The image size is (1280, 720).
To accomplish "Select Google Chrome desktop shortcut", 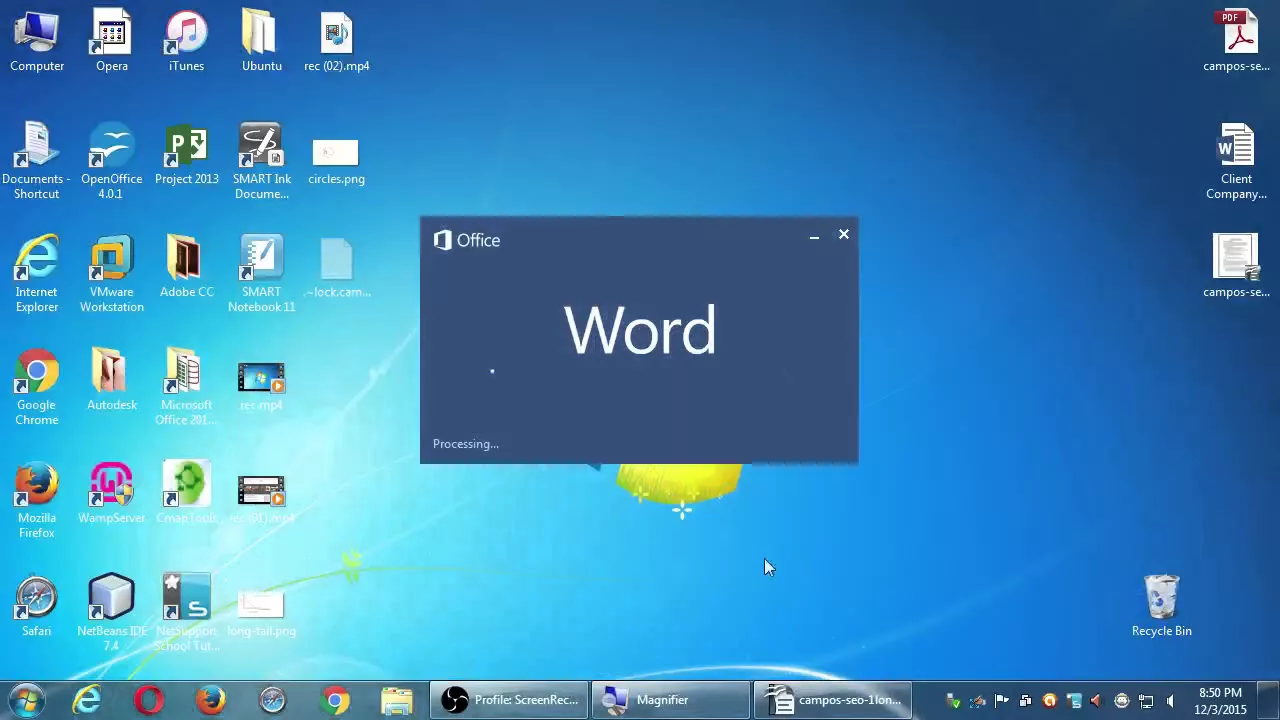I will pyautogui.click(x=37, y=386).
